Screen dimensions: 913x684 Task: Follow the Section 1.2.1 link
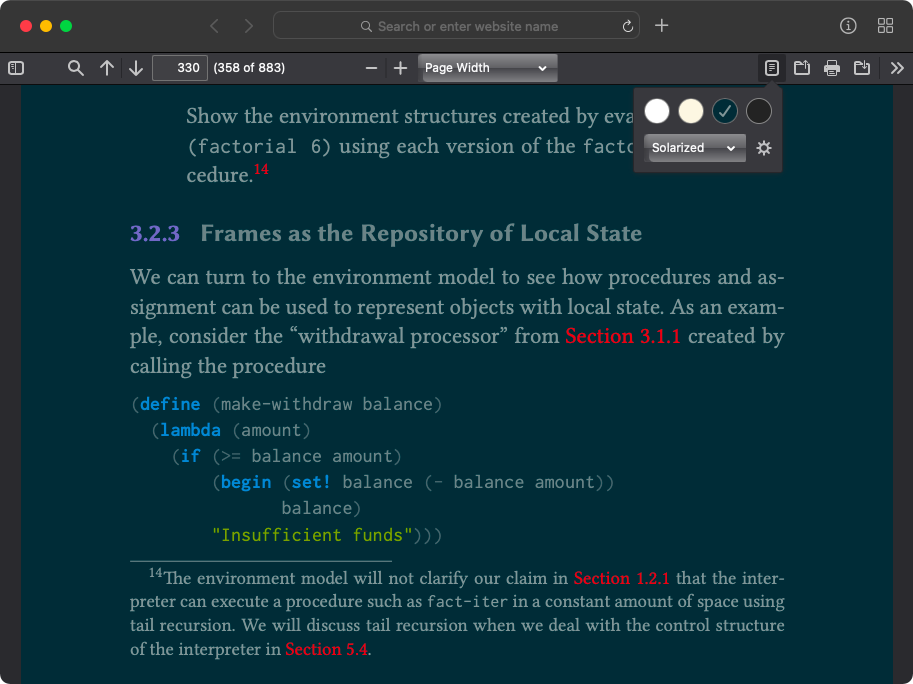(621, 578)
